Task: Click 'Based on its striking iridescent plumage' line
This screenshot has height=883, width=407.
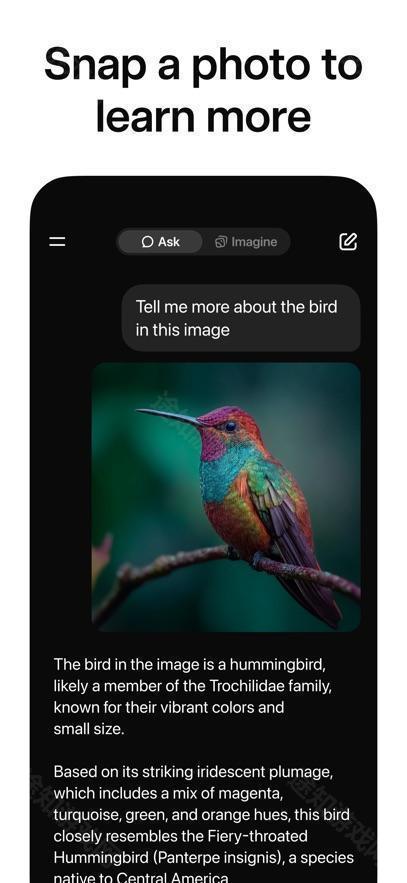Action: tap(193, 772)
